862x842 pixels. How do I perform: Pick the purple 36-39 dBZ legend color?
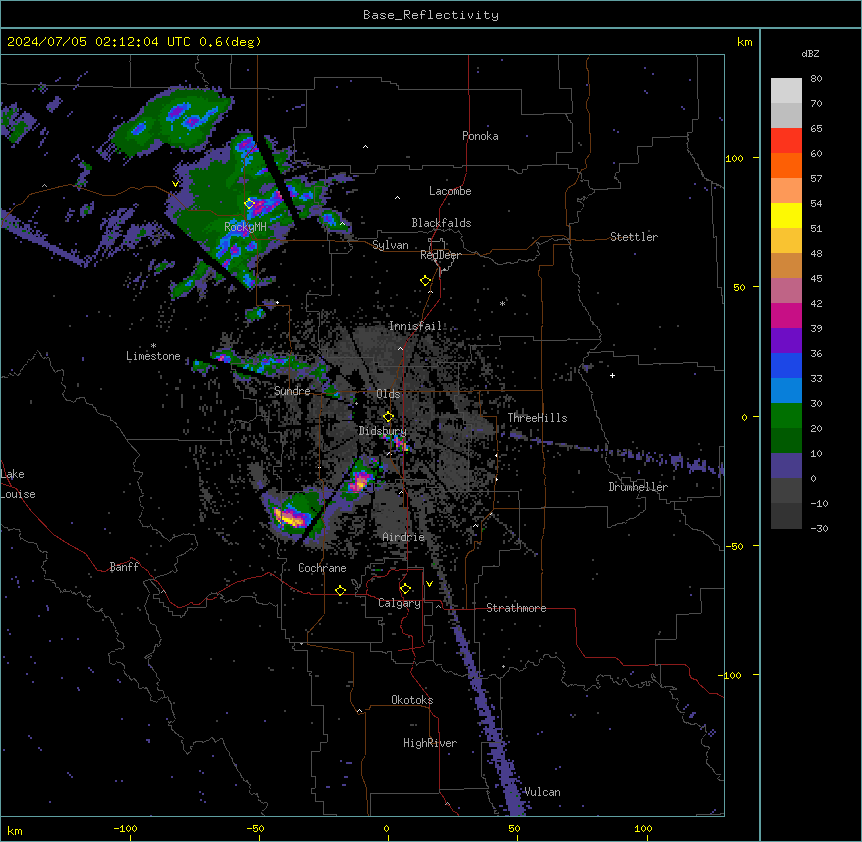point(786,341)
